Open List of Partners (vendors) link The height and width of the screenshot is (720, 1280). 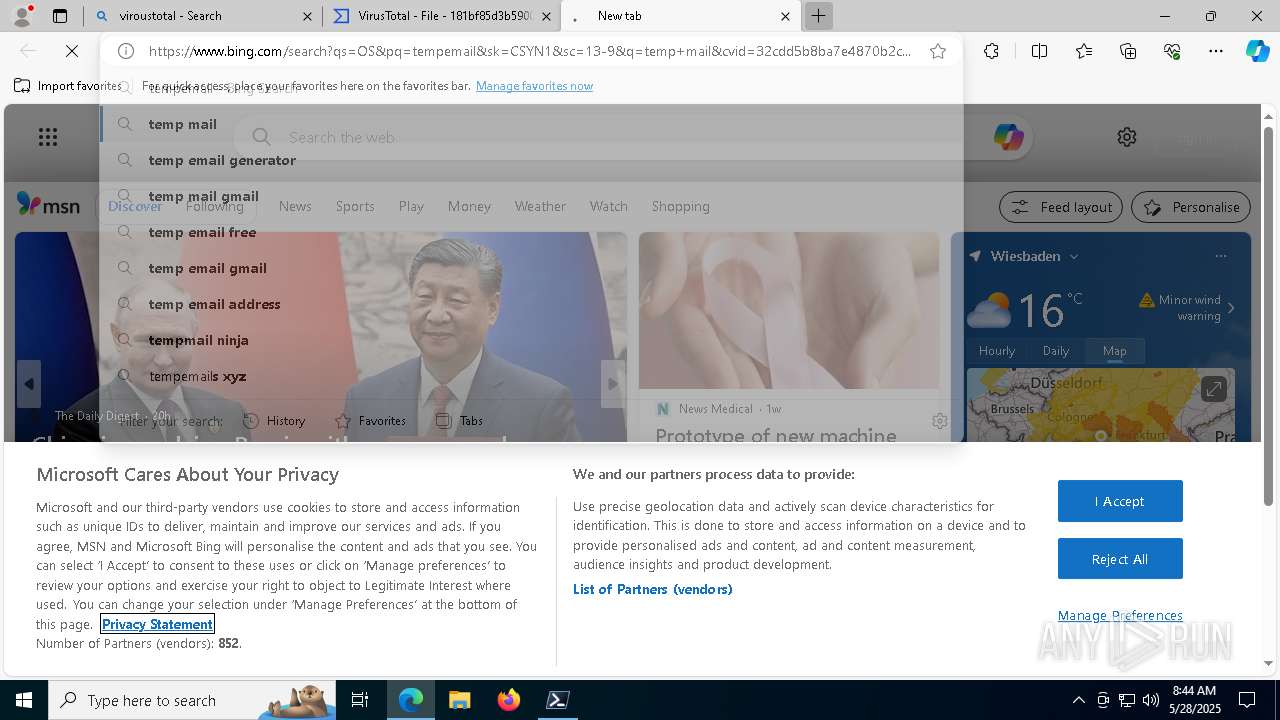[653, 589]
